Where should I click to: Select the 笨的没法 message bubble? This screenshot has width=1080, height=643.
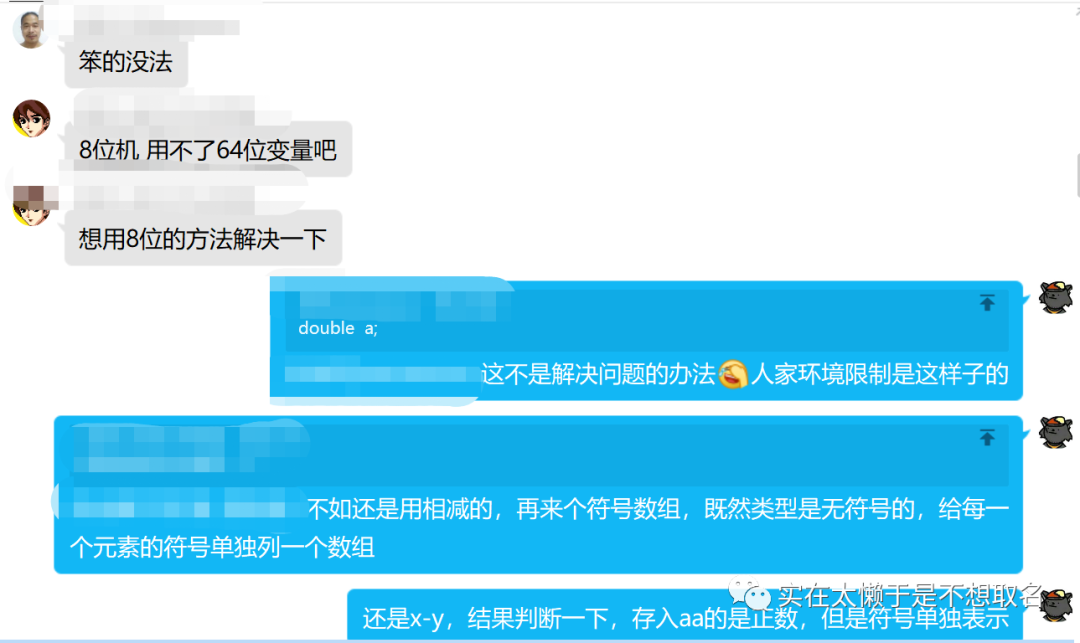tap(126, 62)
